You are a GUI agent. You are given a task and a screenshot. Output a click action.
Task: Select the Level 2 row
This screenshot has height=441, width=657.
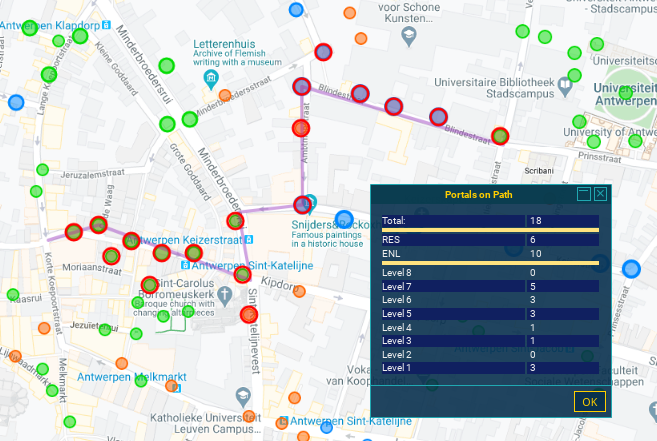click(x=490, y=355)
